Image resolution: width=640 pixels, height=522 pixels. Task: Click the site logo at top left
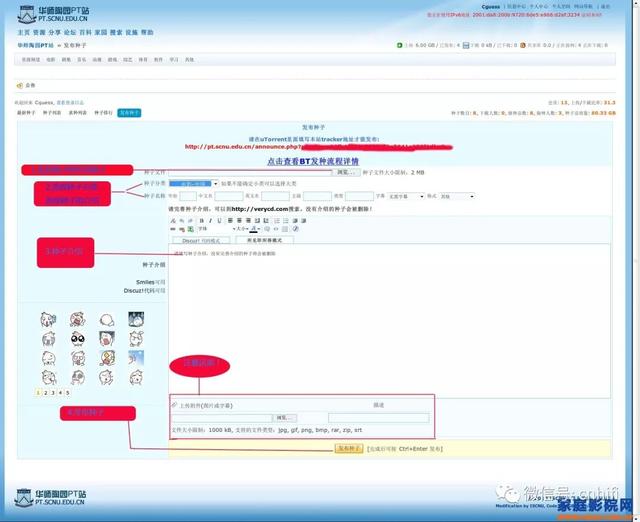point(53,14)
